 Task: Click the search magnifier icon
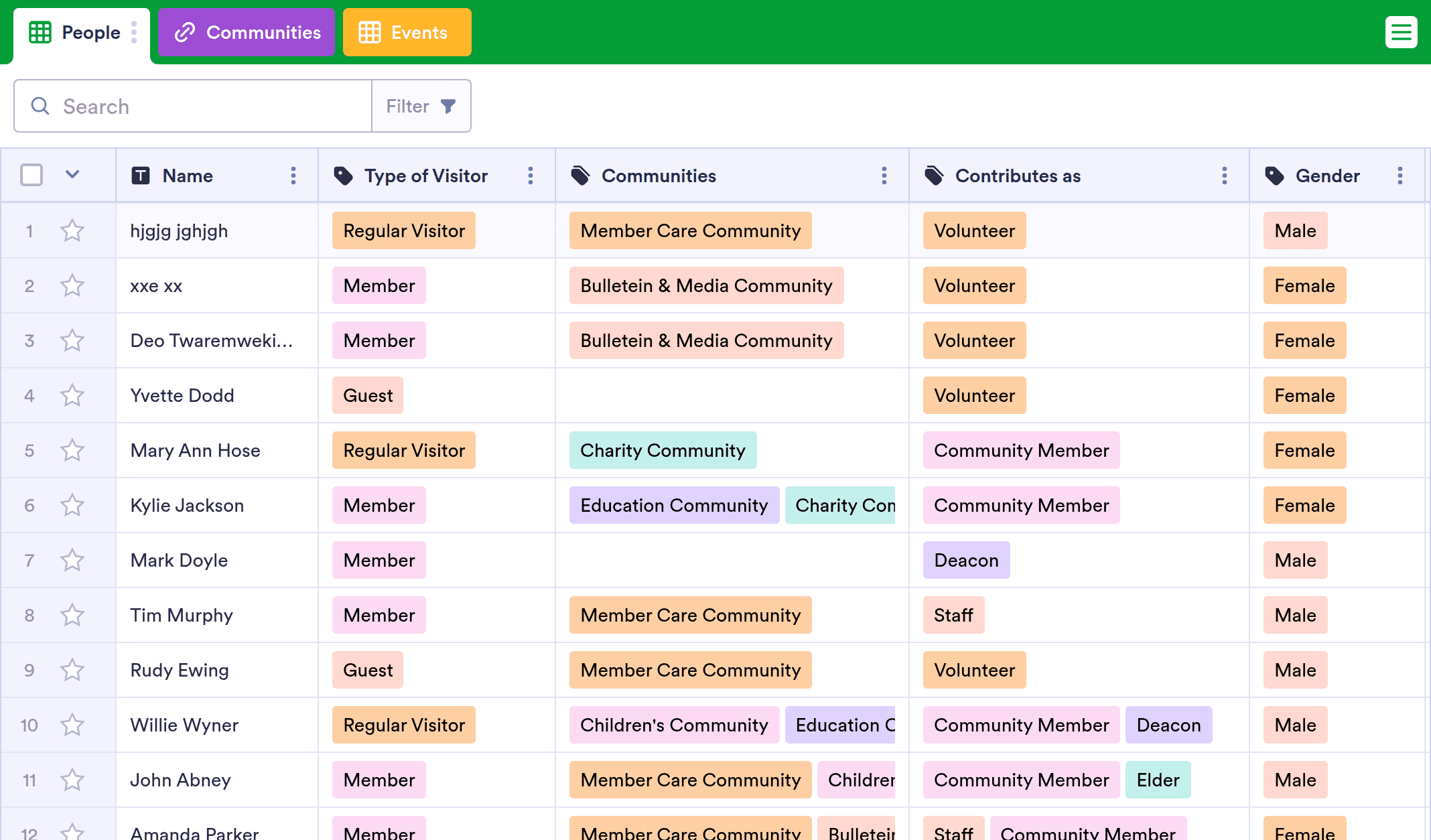pyautogui.click(x=40, y=106)
